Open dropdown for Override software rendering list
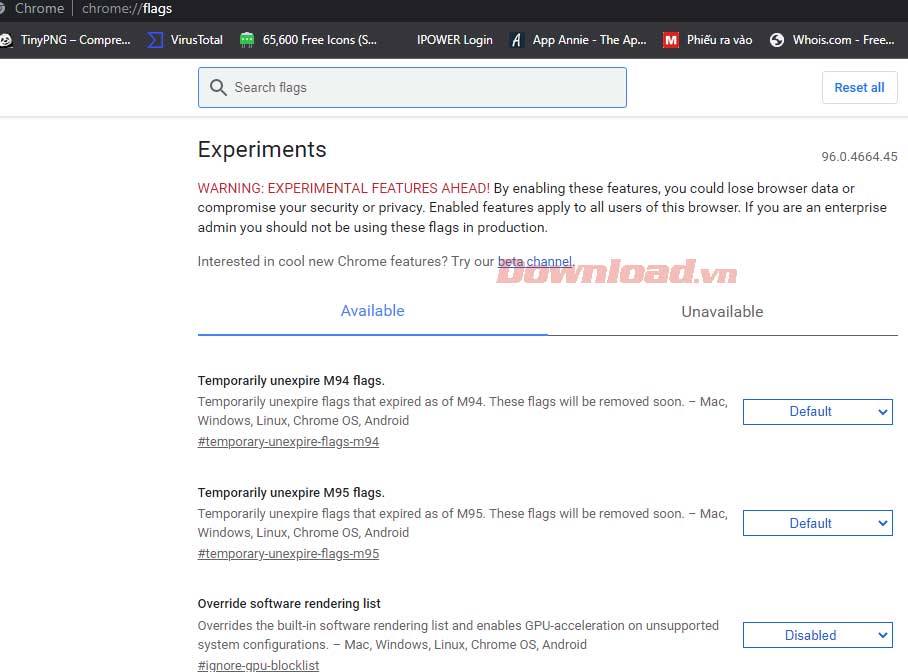The width and height of the screenshot is (908, 672). point(818,635)
